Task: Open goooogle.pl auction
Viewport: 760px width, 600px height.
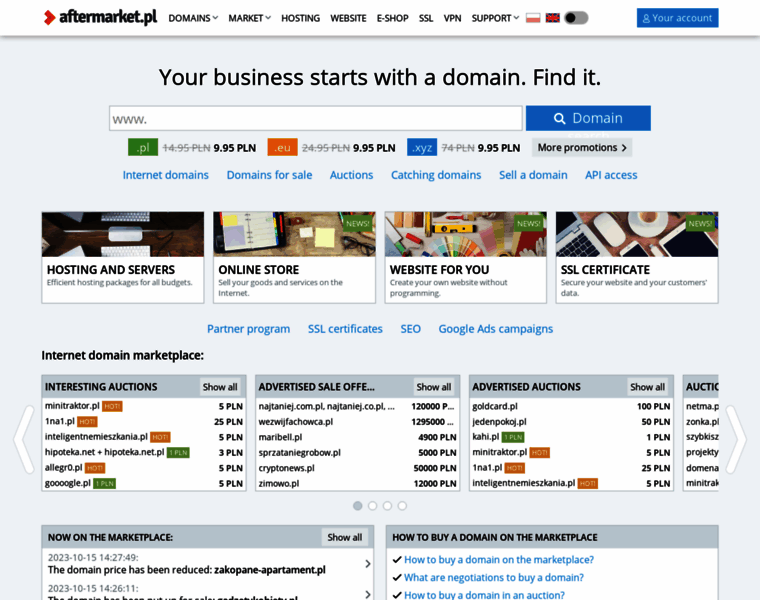Action: pyautogui.click(x=68, y=483)
